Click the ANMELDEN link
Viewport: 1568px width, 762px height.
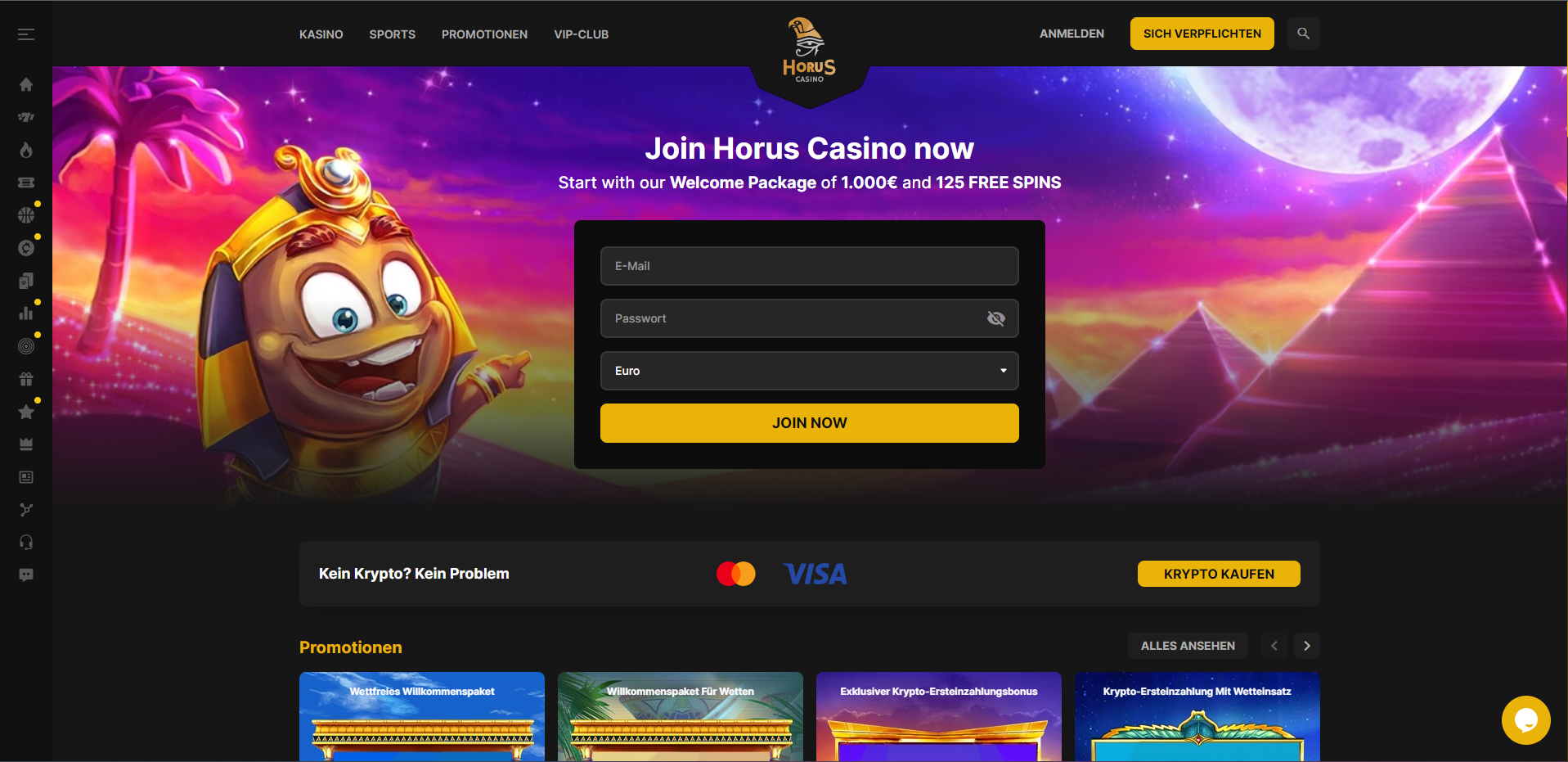pyautogui.click(x=1072, y=34)
